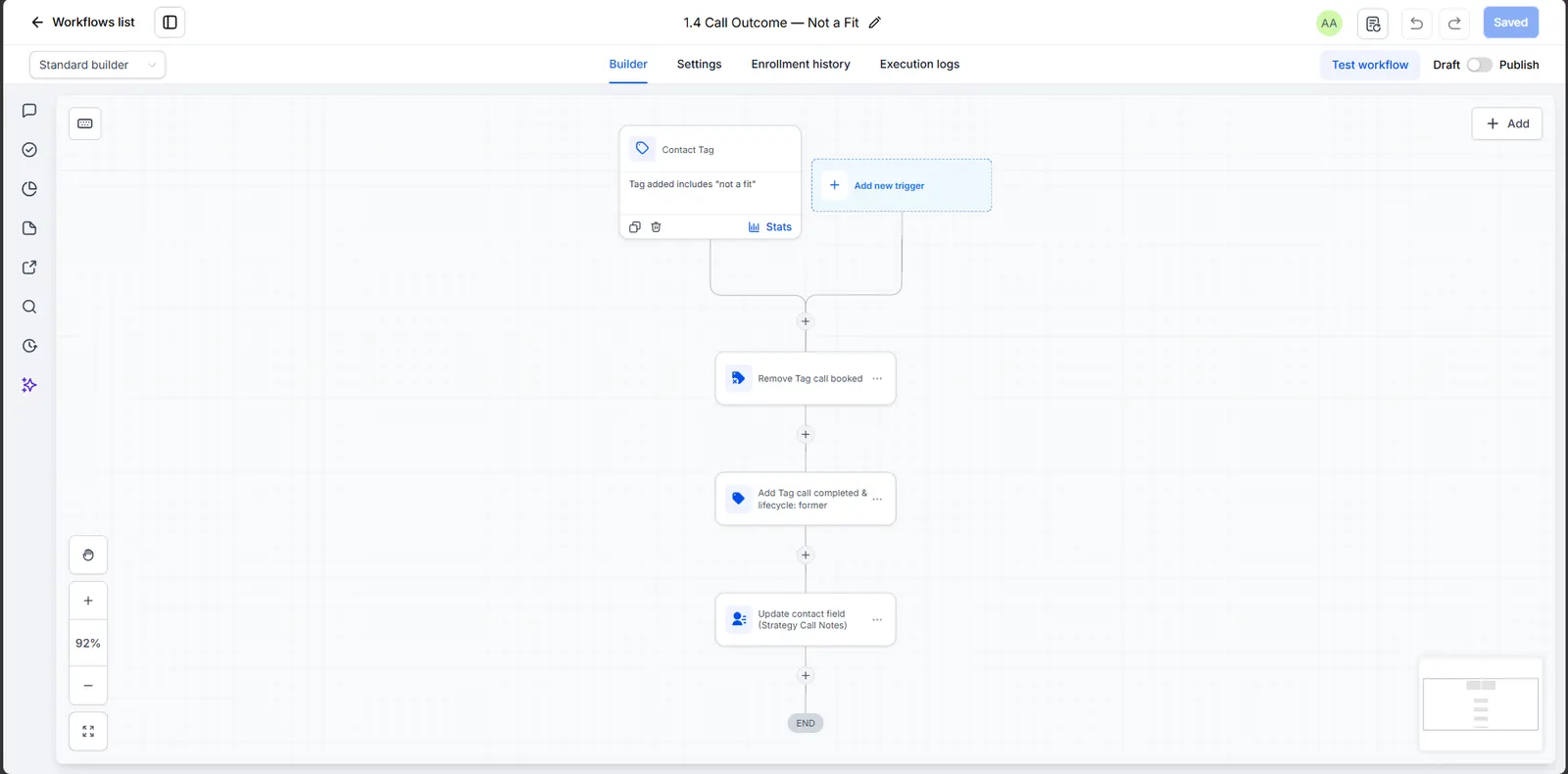The image size is (1568, 774).
Task: Open the AI sparkle sidebar icon
Action: pyautogui.click(x=29, y=385)
